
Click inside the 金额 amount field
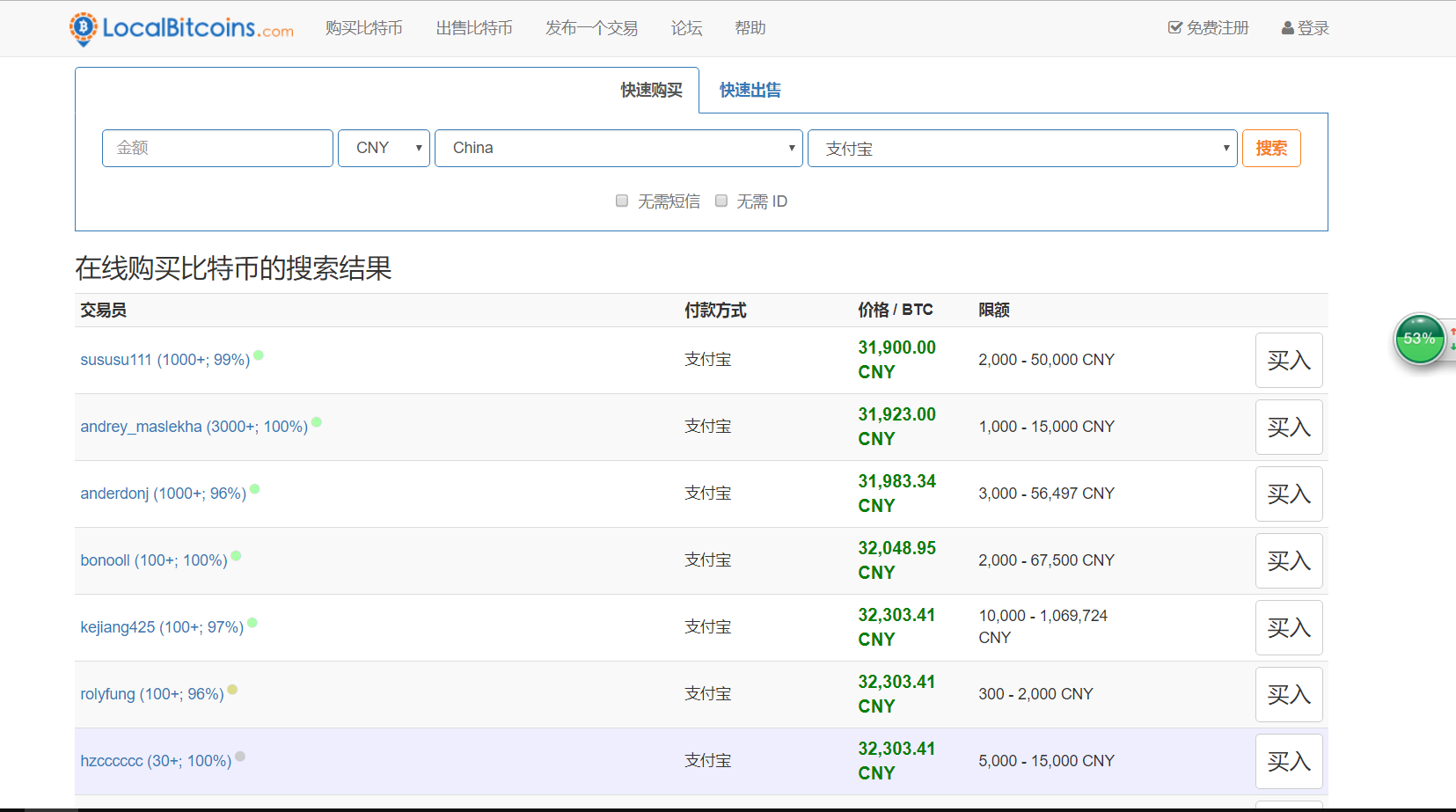216,148
